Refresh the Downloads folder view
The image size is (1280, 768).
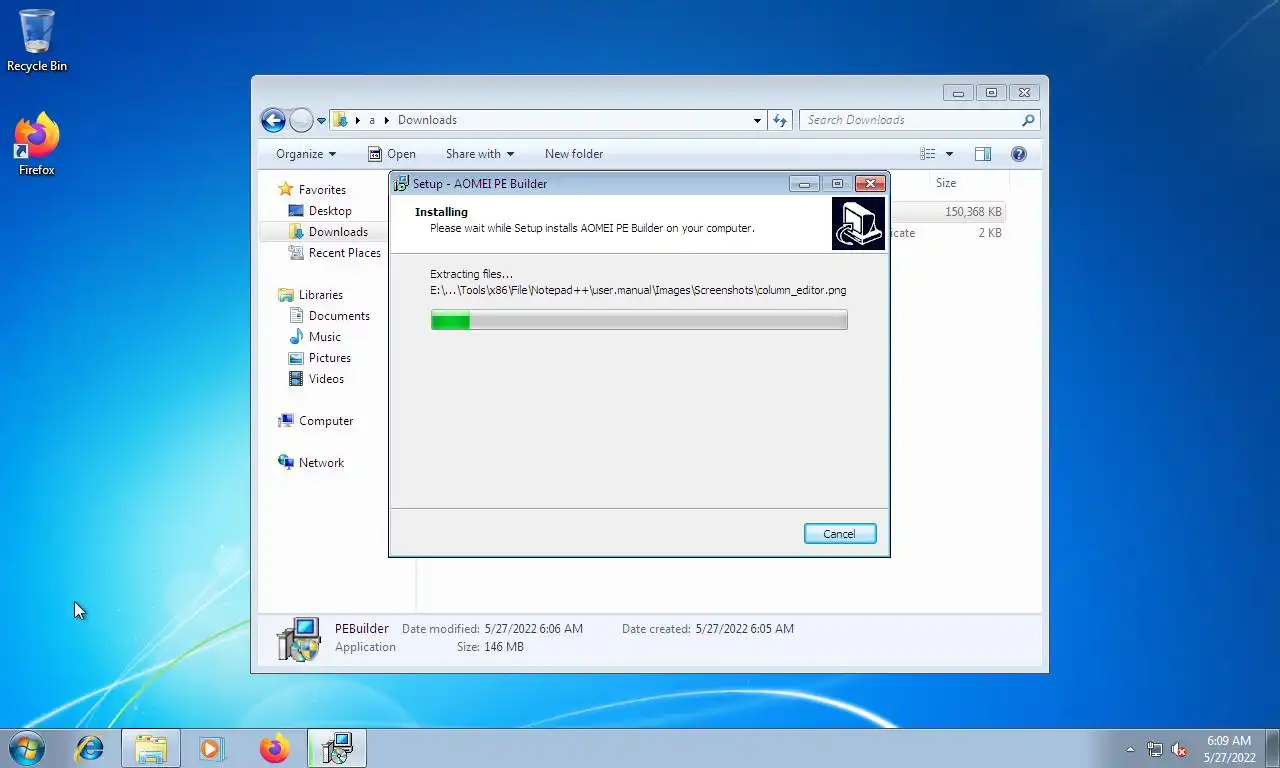tap(780, 120)
